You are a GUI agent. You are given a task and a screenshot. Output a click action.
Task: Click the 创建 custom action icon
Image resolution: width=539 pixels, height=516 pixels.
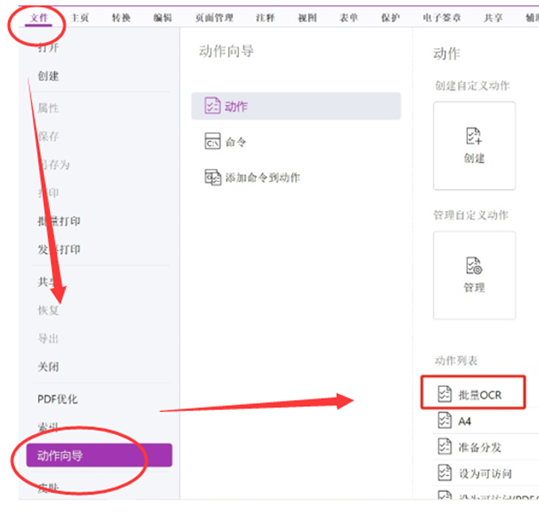click(474, 136)
